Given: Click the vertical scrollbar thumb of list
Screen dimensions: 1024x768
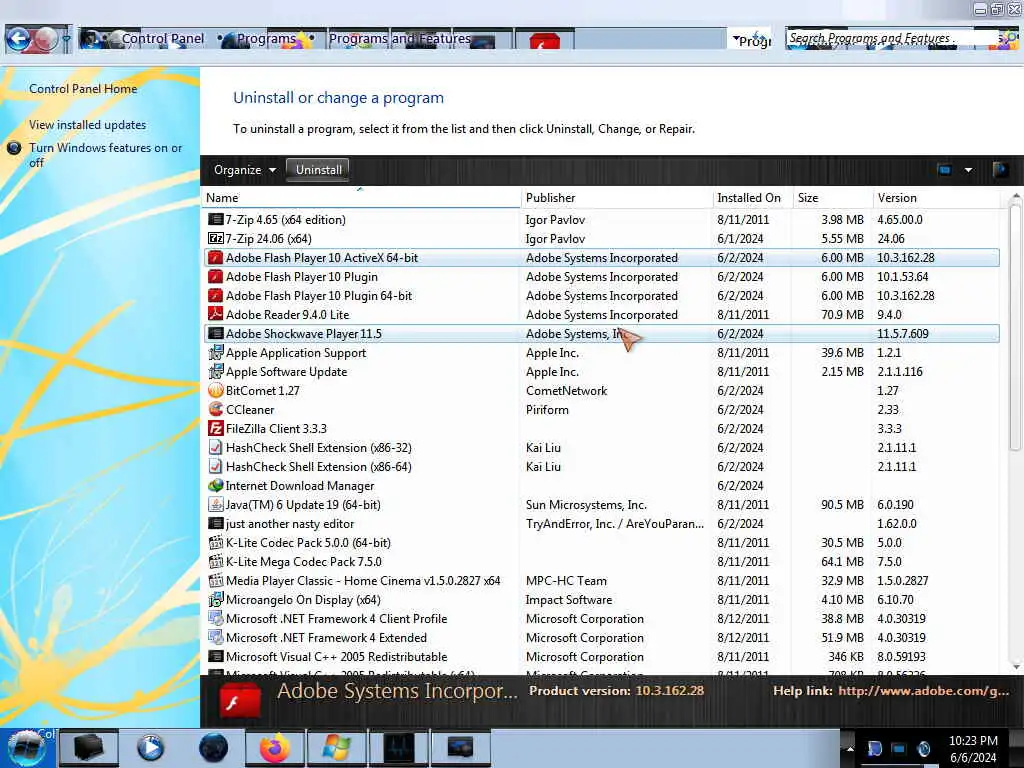Looking at the screenshot, I should [1014, 327].
